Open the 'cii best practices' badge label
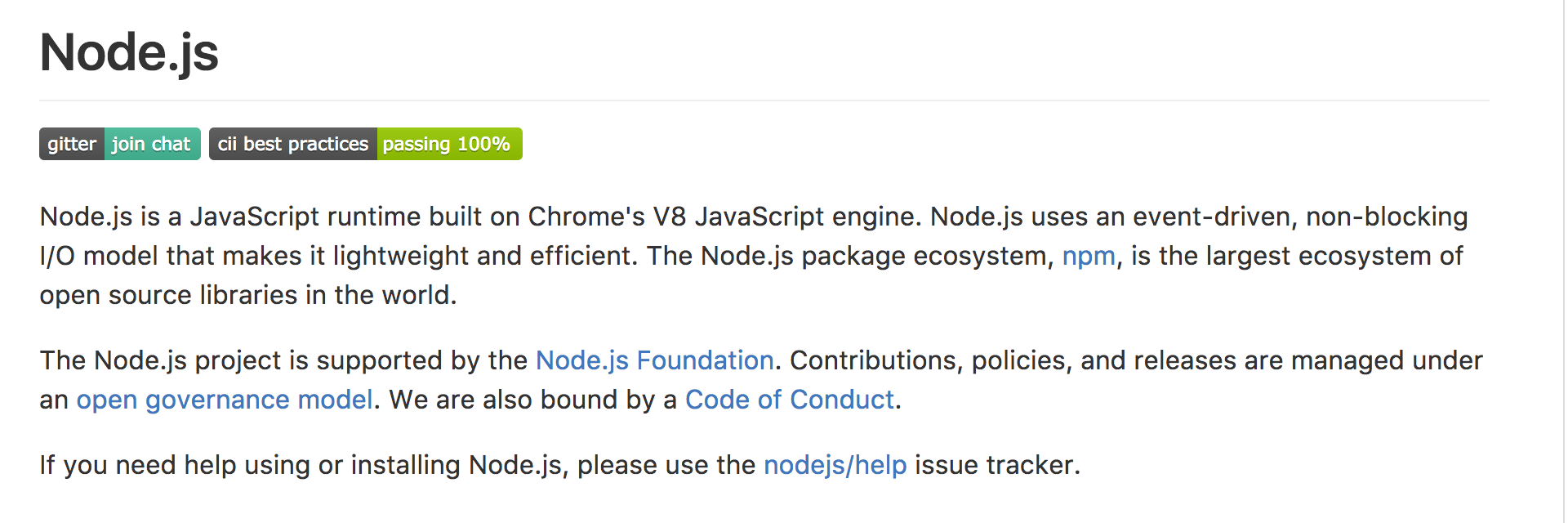Screen dimensions: 1568x523 point(293,145)
